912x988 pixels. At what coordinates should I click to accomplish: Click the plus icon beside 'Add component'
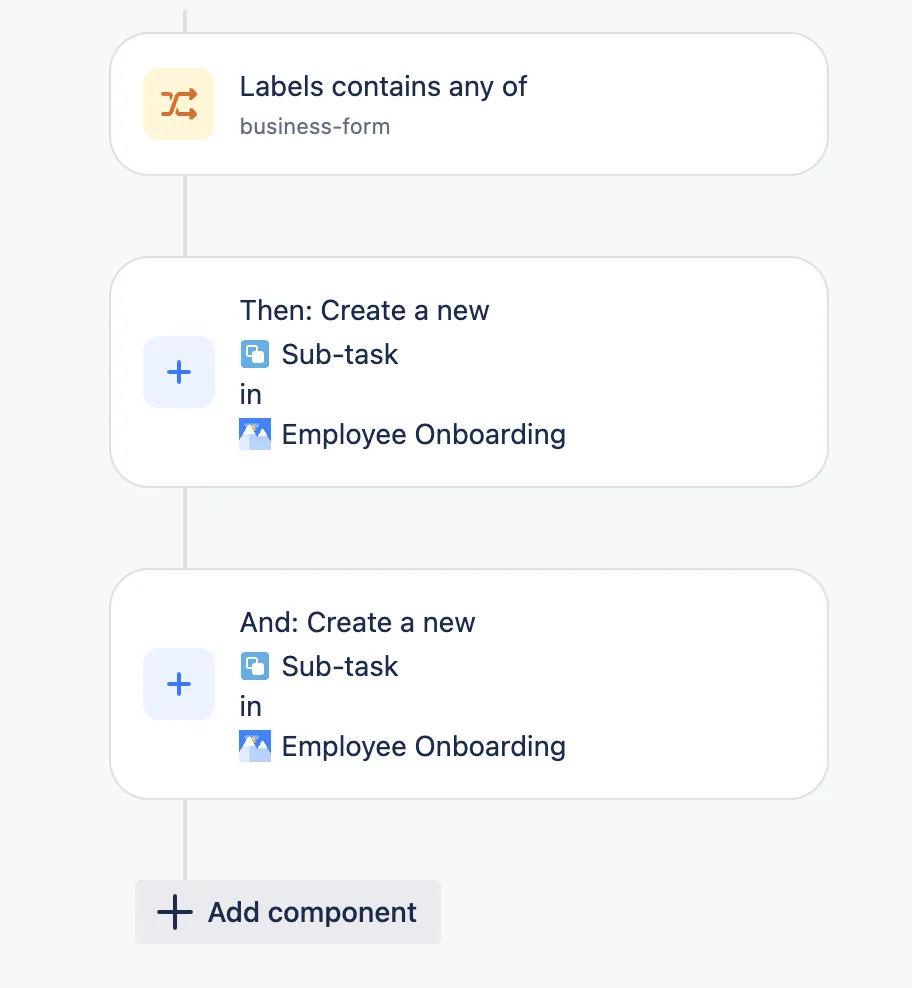[174, 912]
